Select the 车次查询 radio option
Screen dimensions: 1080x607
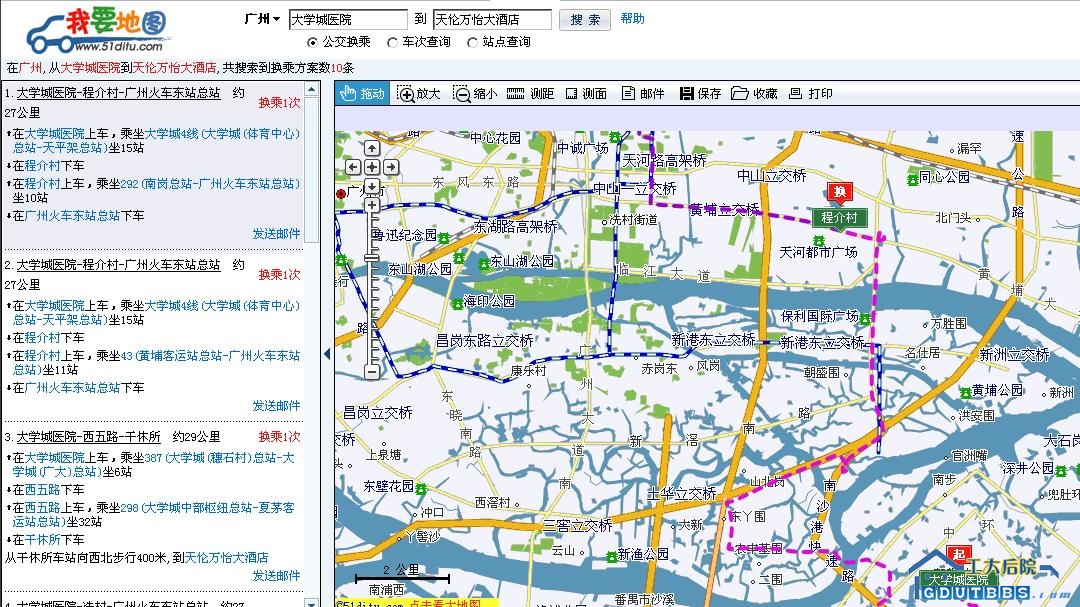click(393, 42)
